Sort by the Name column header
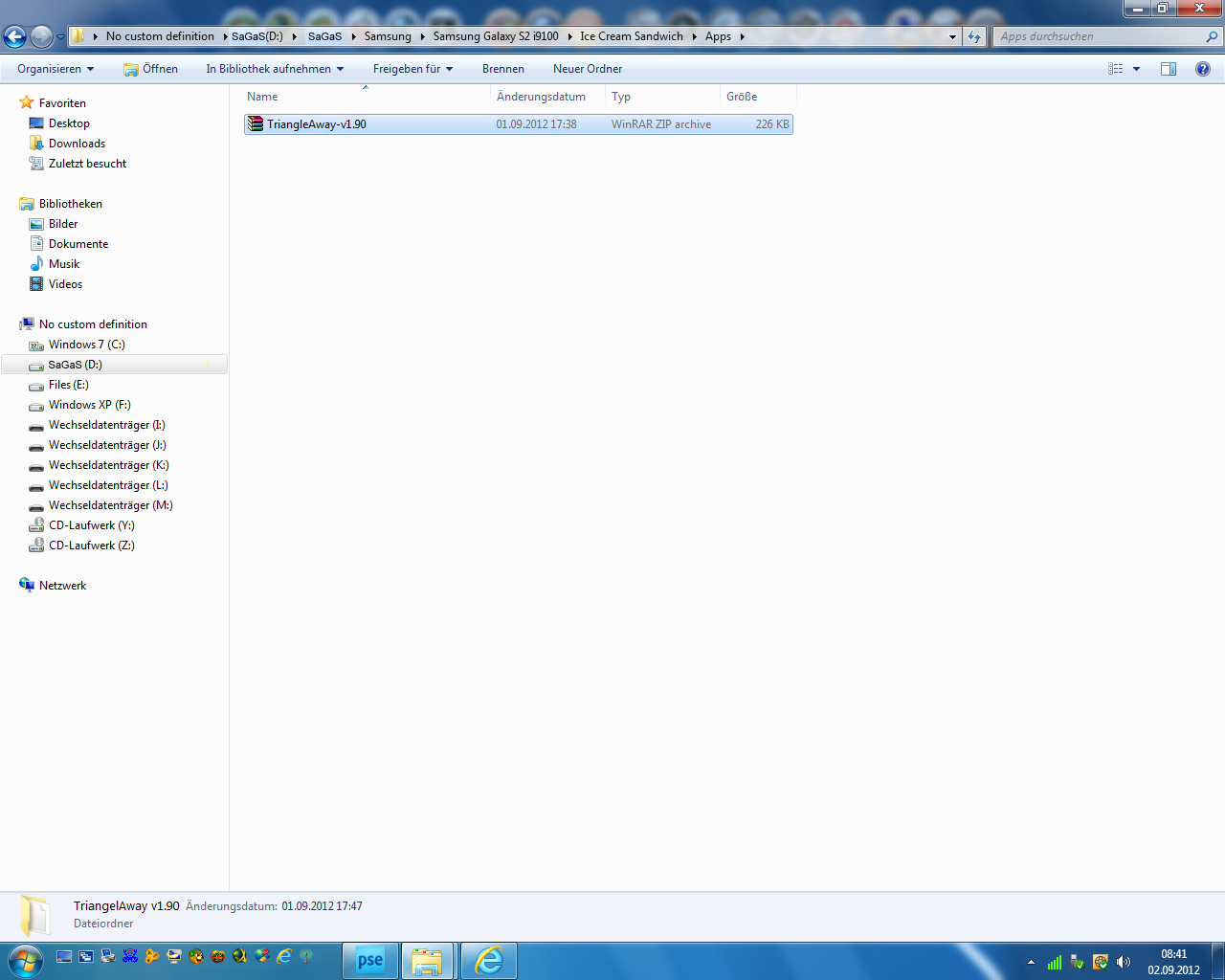Image resolution: width=1225 pixels, height=980 pixels. tap(366, 97)
